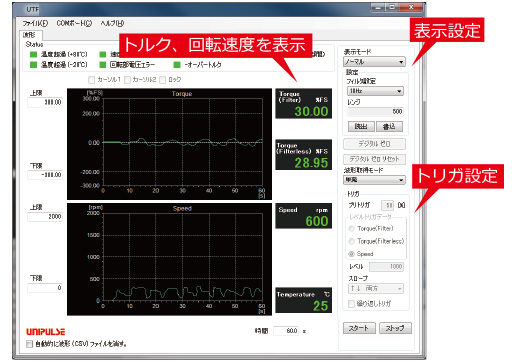Select Torque(Filter) level trigger radio
Image resolution: width=512 pixels, height=362 pixels.
click(x=351, y=228)
